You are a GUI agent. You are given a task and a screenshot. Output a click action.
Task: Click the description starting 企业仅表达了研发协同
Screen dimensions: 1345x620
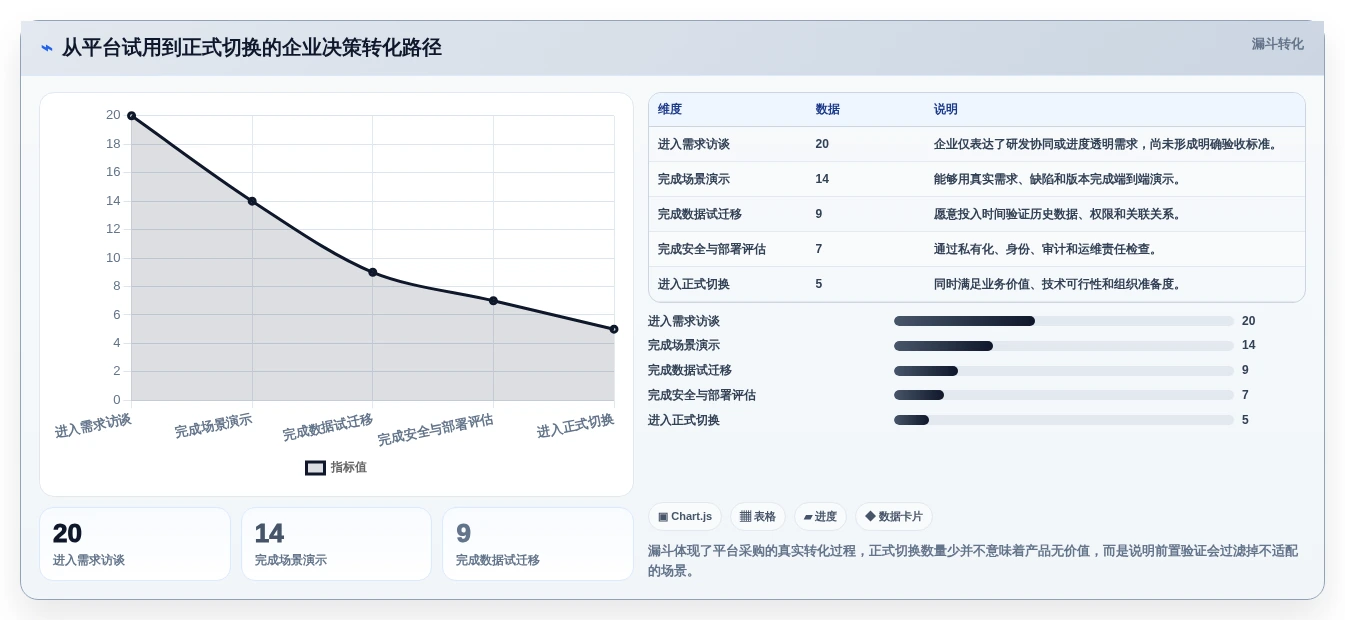(x=1106, y=144)
